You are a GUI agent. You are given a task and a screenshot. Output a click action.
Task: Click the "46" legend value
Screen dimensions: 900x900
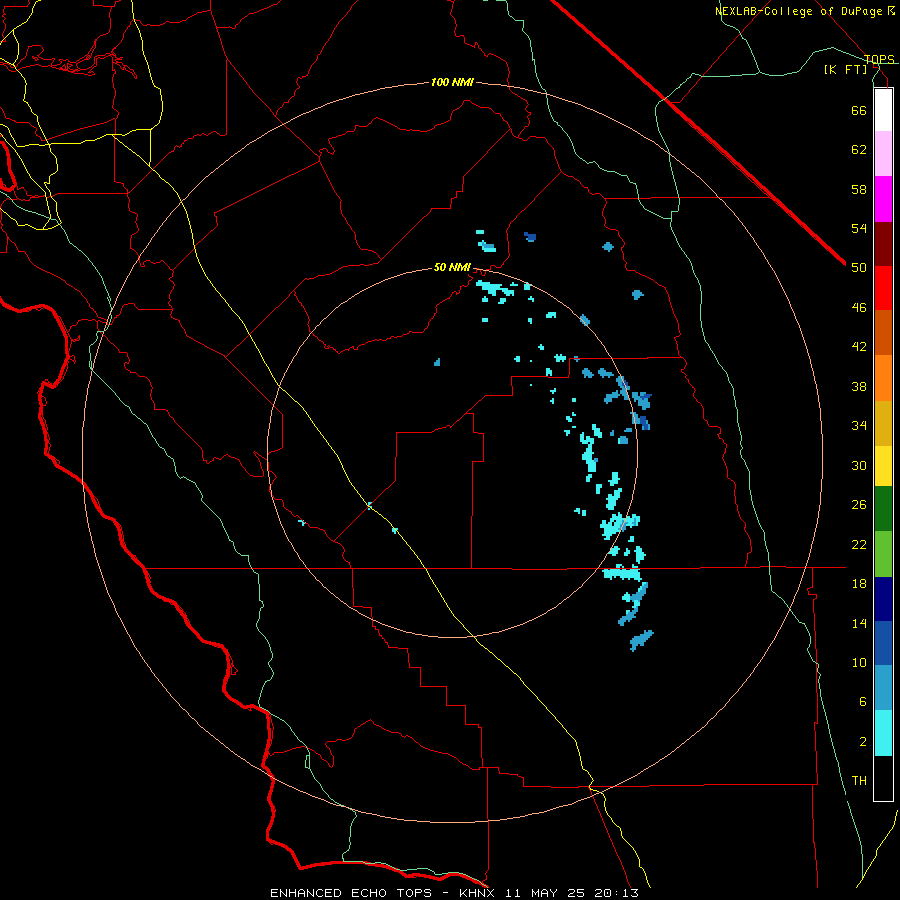tap(859, 308)
